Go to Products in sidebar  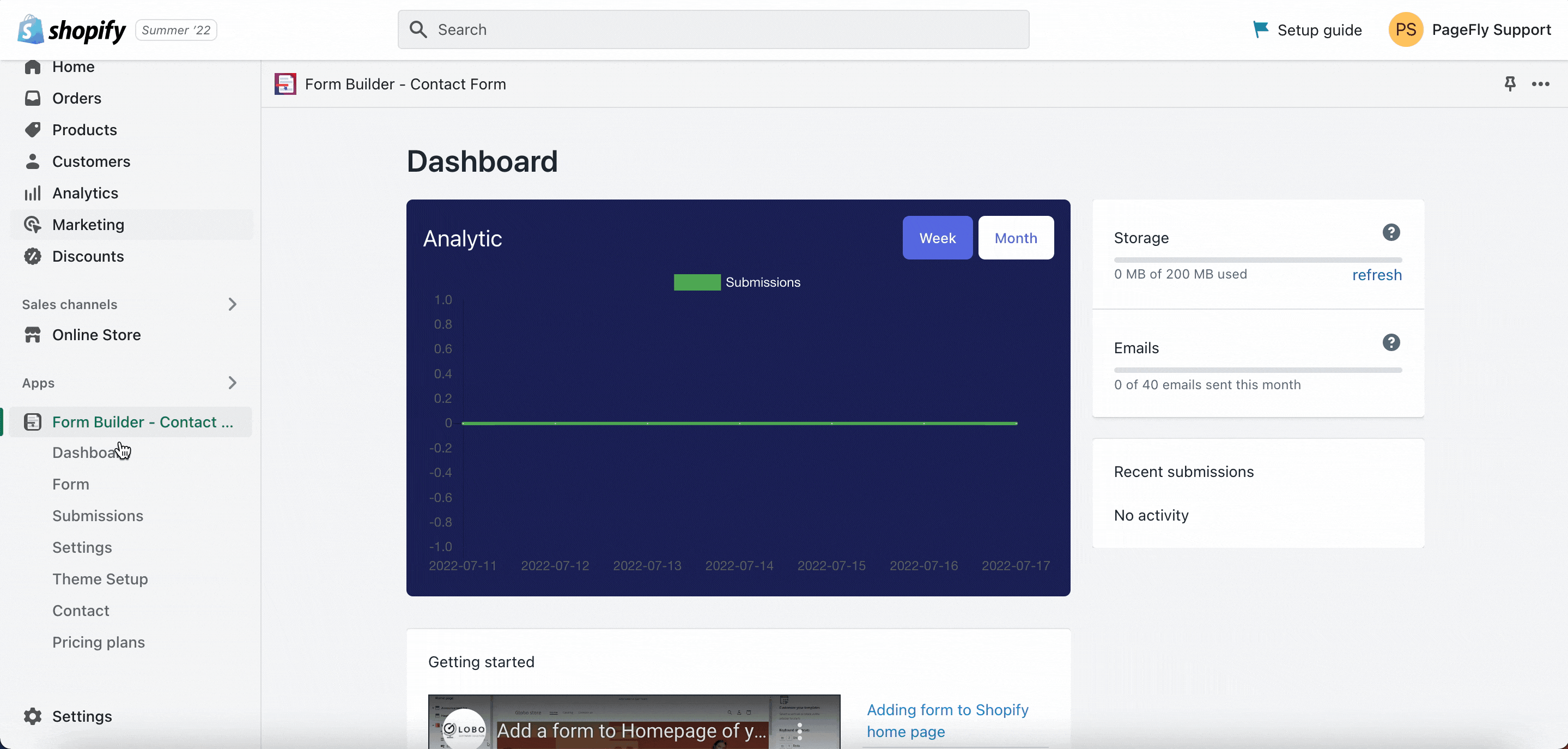pyautogui.click(x=84, y=130)
